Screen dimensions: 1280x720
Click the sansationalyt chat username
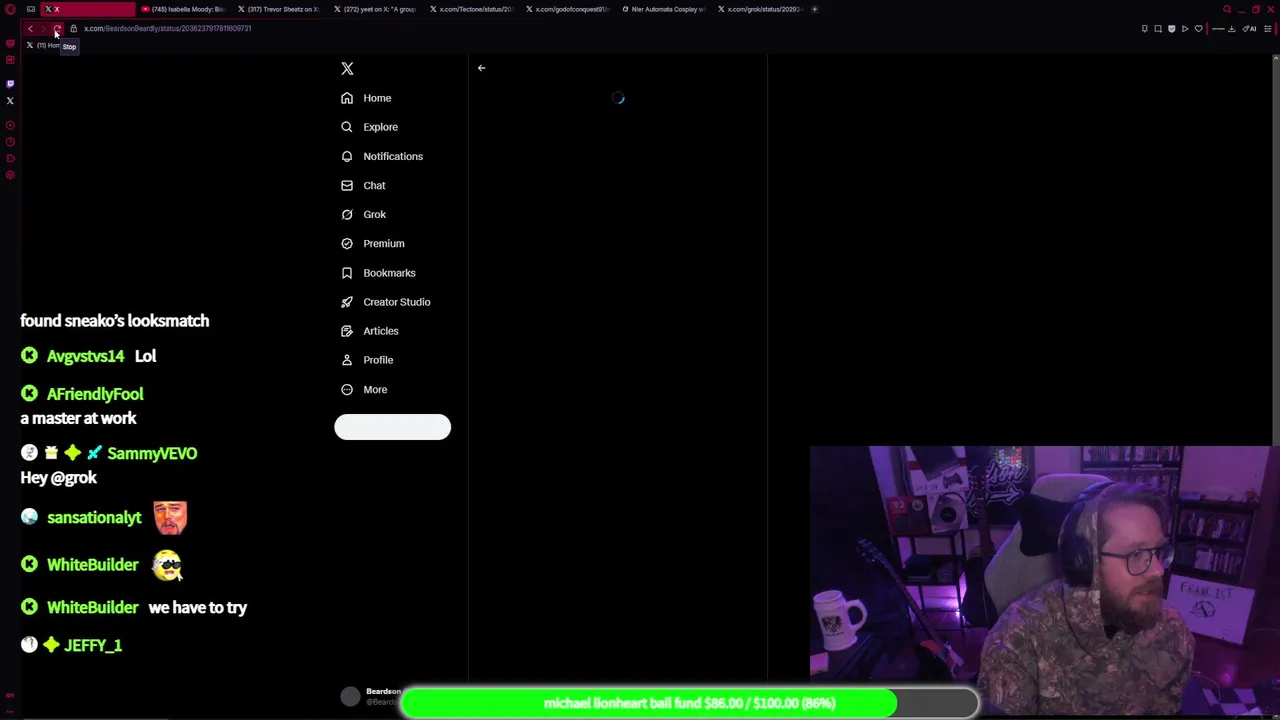(94, 517)
